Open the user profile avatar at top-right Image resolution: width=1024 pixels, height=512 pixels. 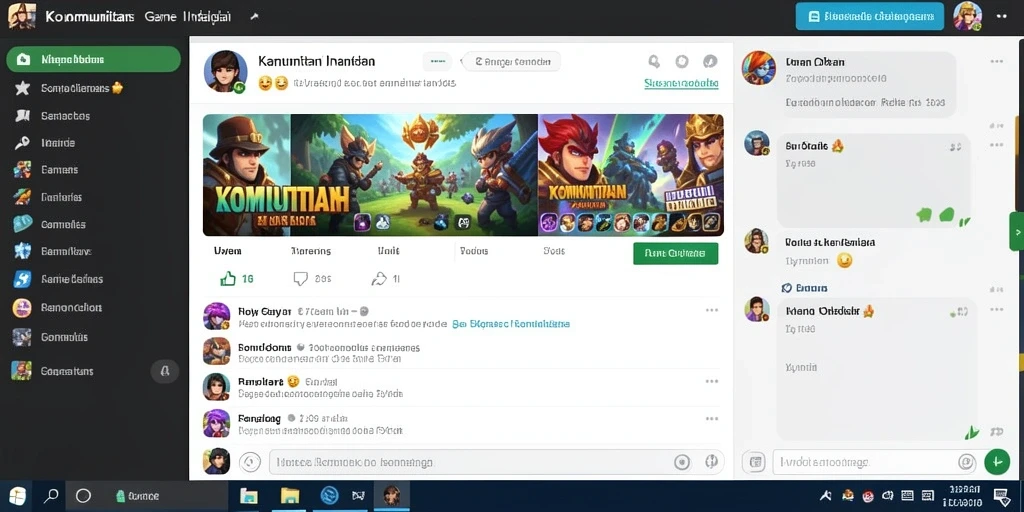point(967,16)
